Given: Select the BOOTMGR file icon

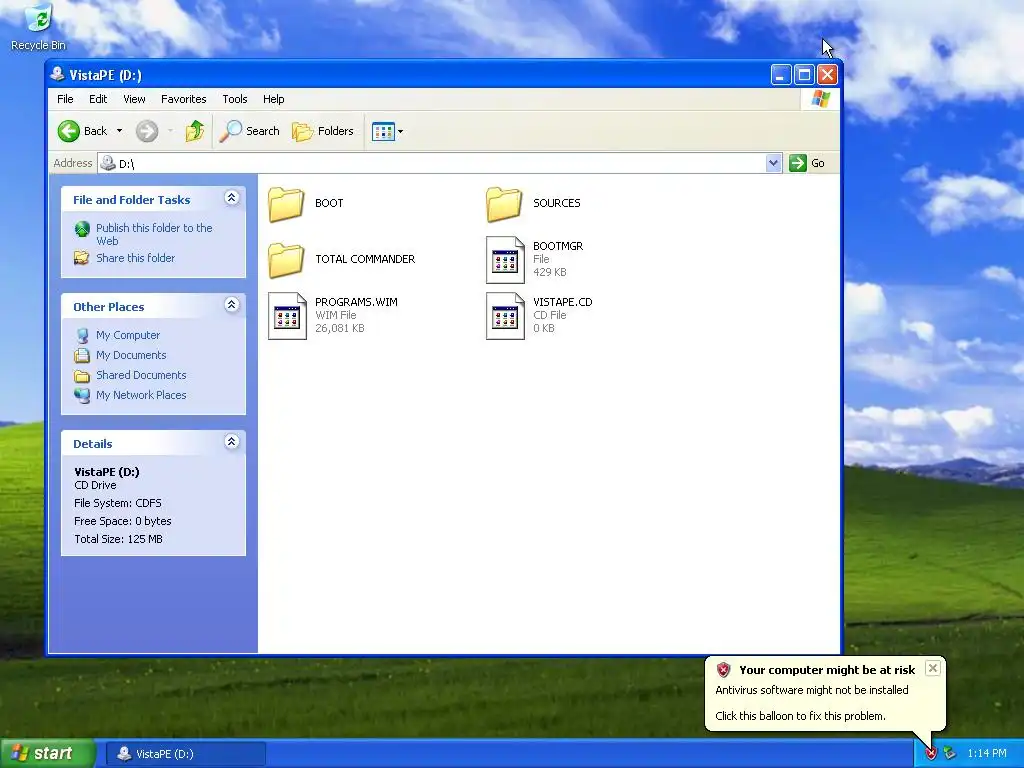Looking at the screenshot, I should [x=505, y=260].
